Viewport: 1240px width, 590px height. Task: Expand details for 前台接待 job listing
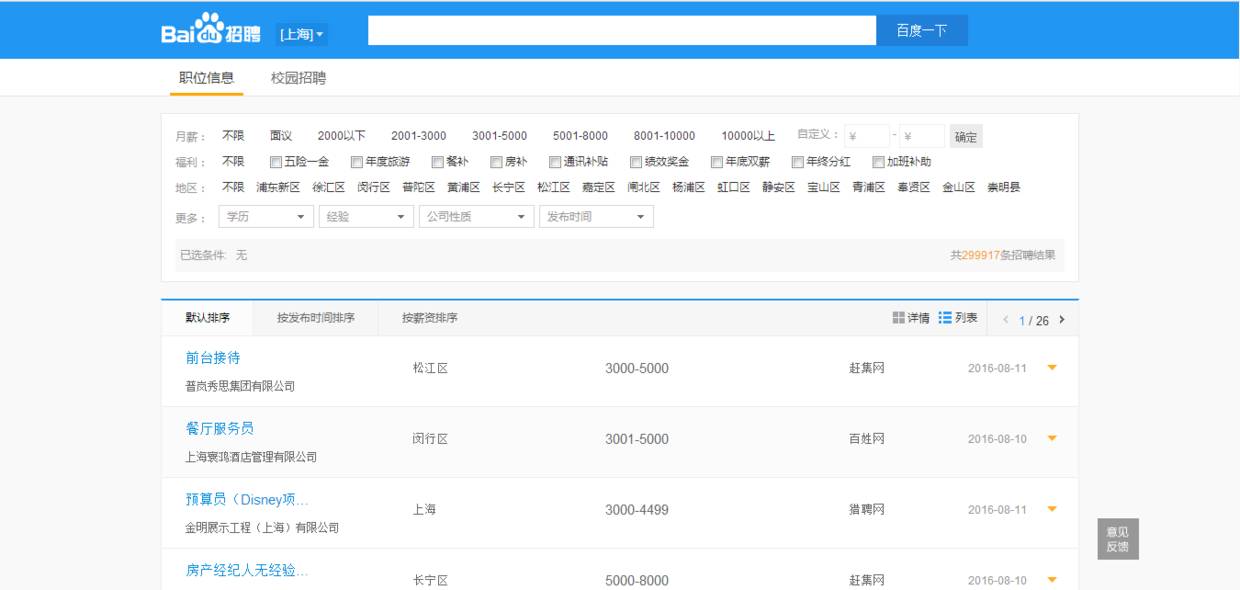(1051, 368)
